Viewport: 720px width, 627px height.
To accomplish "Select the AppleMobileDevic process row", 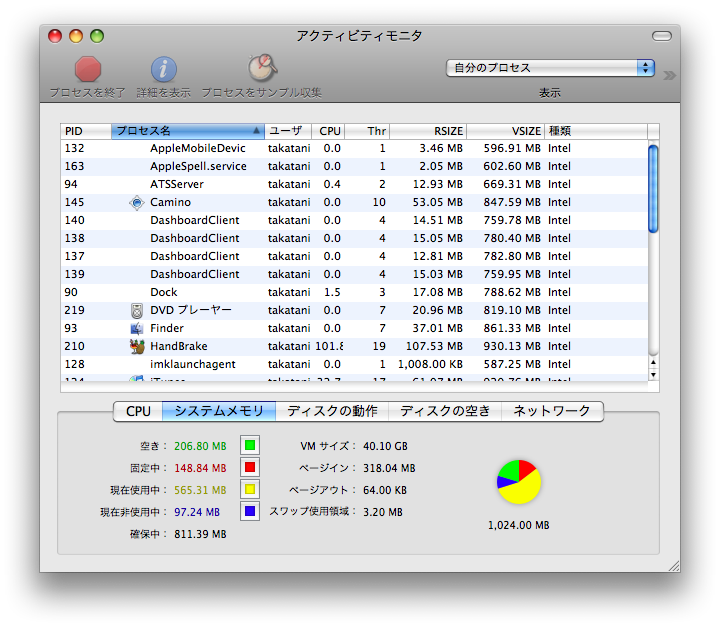I will coord(354,148).
